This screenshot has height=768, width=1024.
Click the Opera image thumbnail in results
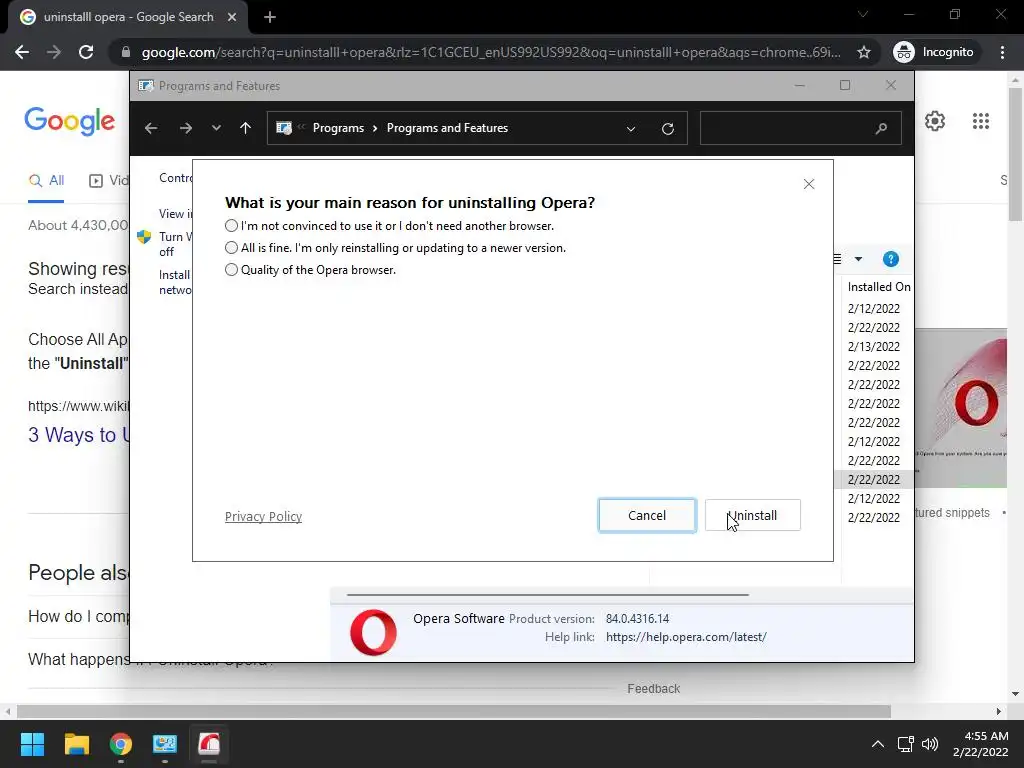tap(961, 408)
